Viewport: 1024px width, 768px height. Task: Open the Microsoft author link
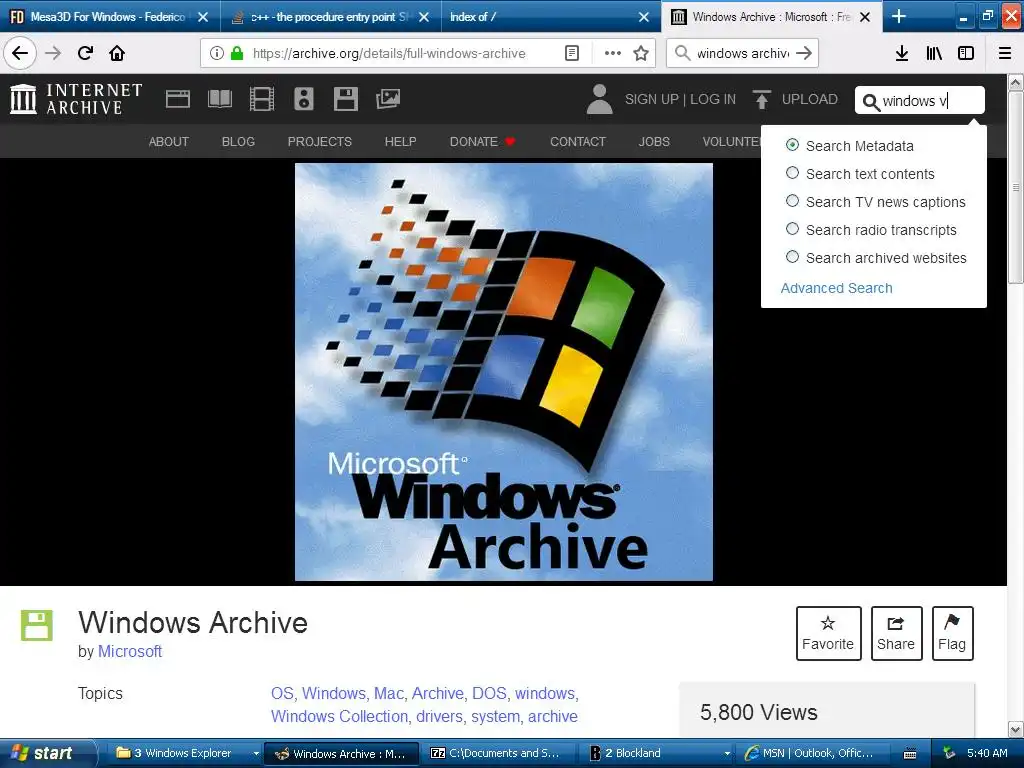tap(130, 651)
